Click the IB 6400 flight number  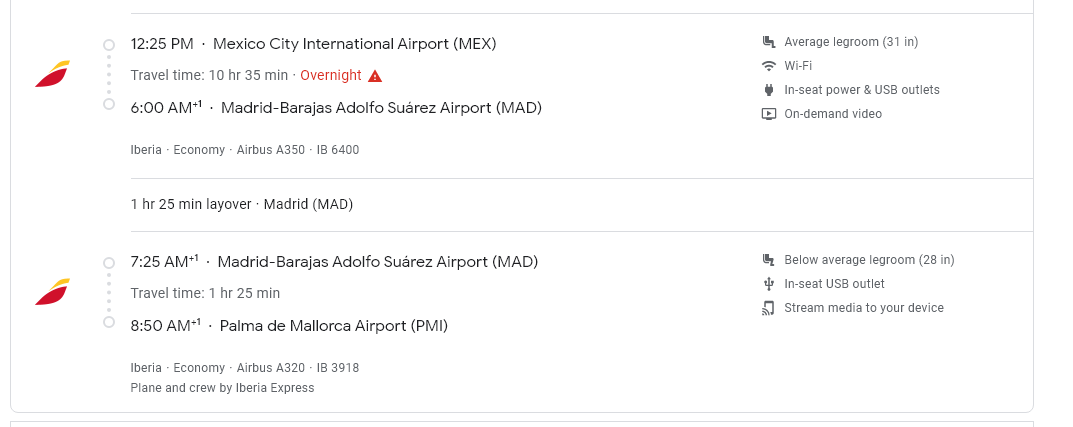(338, 150)
